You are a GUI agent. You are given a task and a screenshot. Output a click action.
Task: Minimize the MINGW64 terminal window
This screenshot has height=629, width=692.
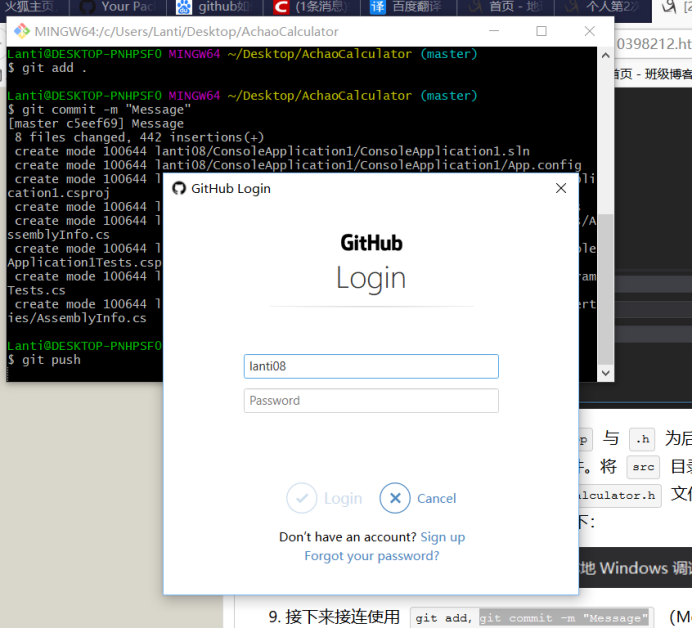[494, 31]
